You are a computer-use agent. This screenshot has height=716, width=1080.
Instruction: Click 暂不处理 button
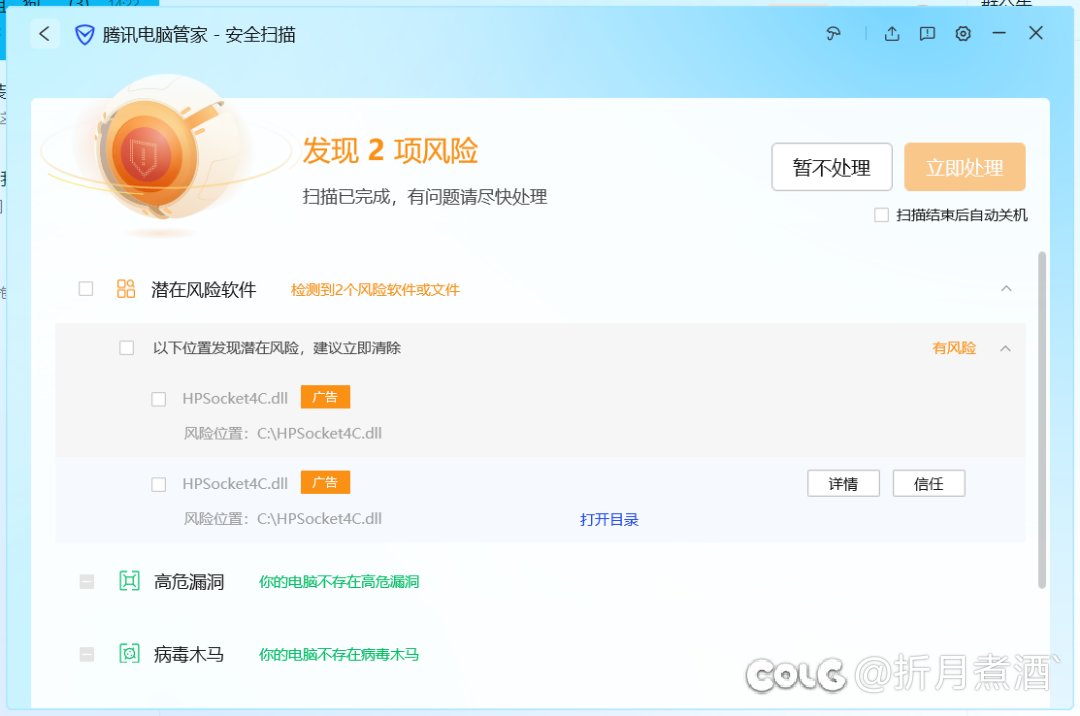[832, 167]
